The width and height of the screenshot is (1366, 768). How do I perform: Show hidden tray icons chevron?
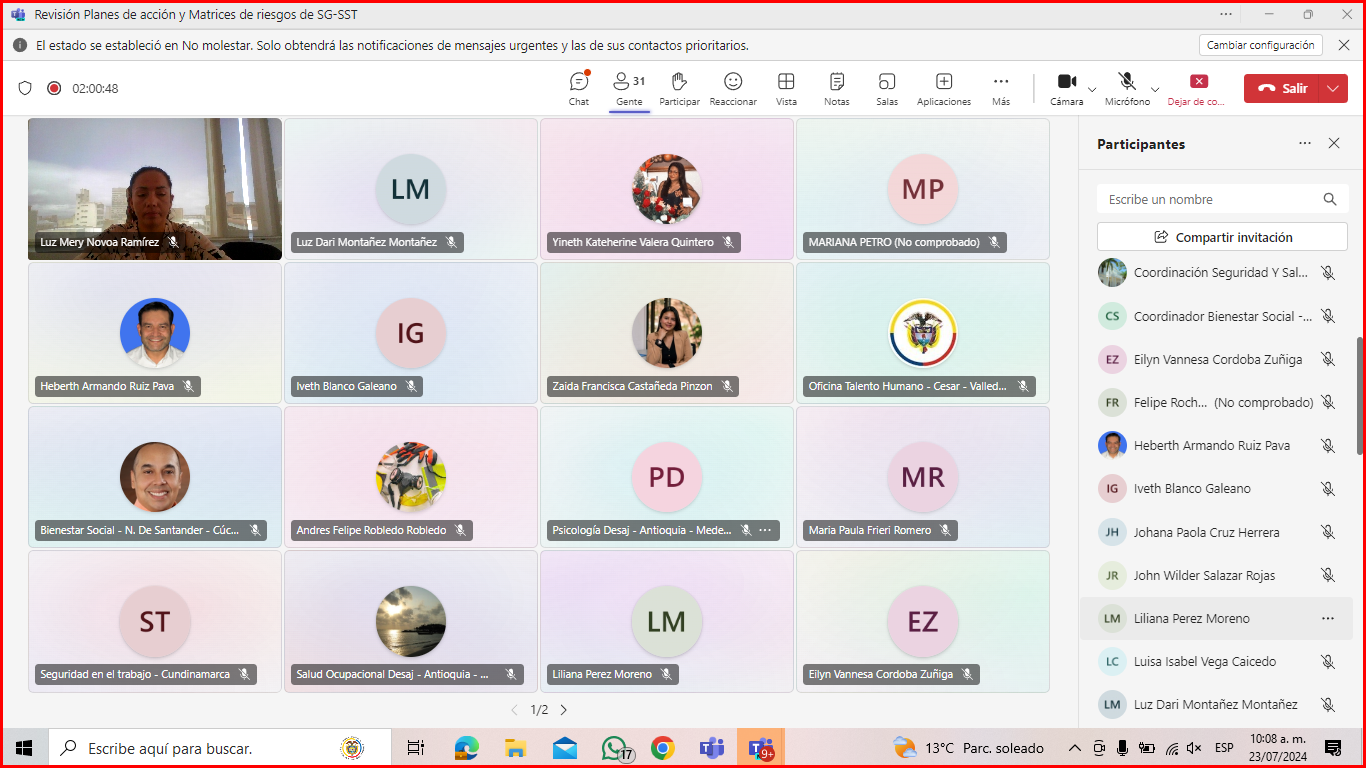[x=1075, y=748]
